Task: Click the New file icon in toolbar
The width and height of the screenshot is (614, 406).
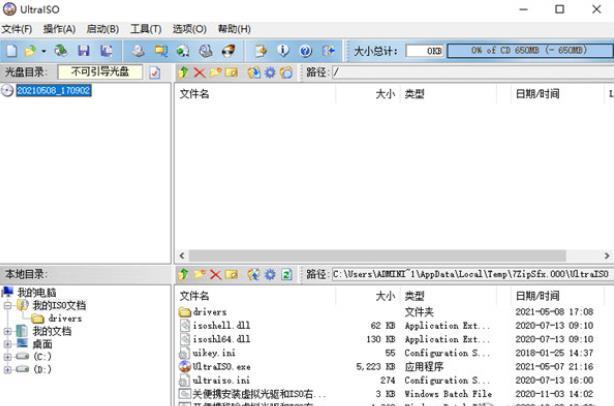Action: click(x=12, y=51)
